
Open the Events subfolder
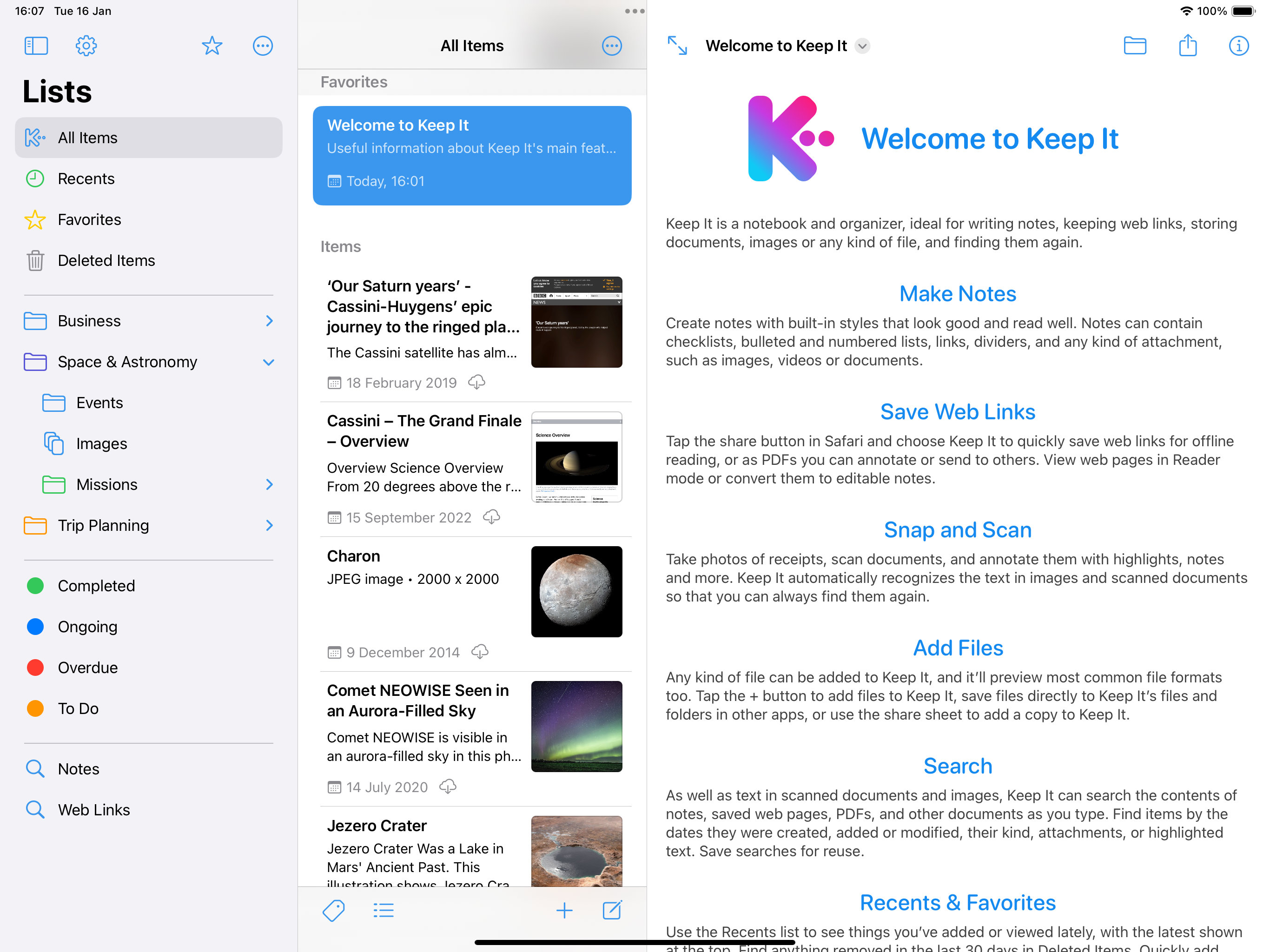coord(149,403)
